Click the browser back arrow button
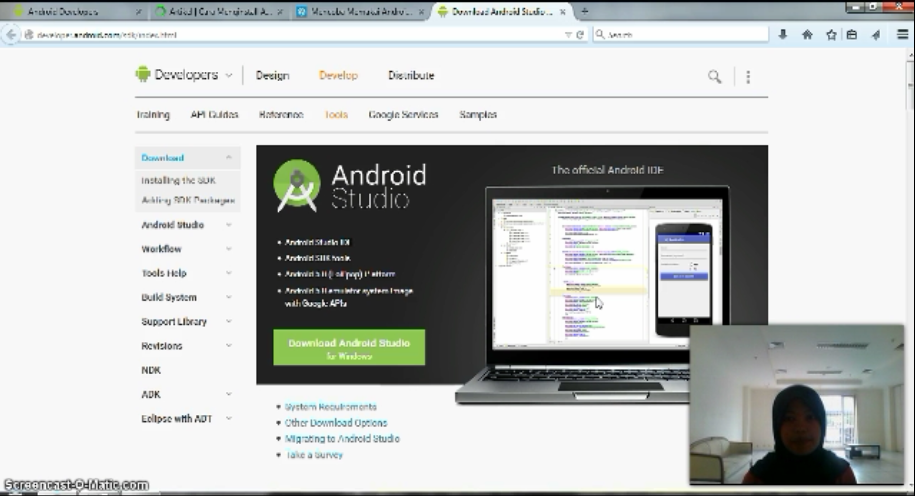Image resolution: width=915 pixels, height=496 pixels. [x=11, y=35]
